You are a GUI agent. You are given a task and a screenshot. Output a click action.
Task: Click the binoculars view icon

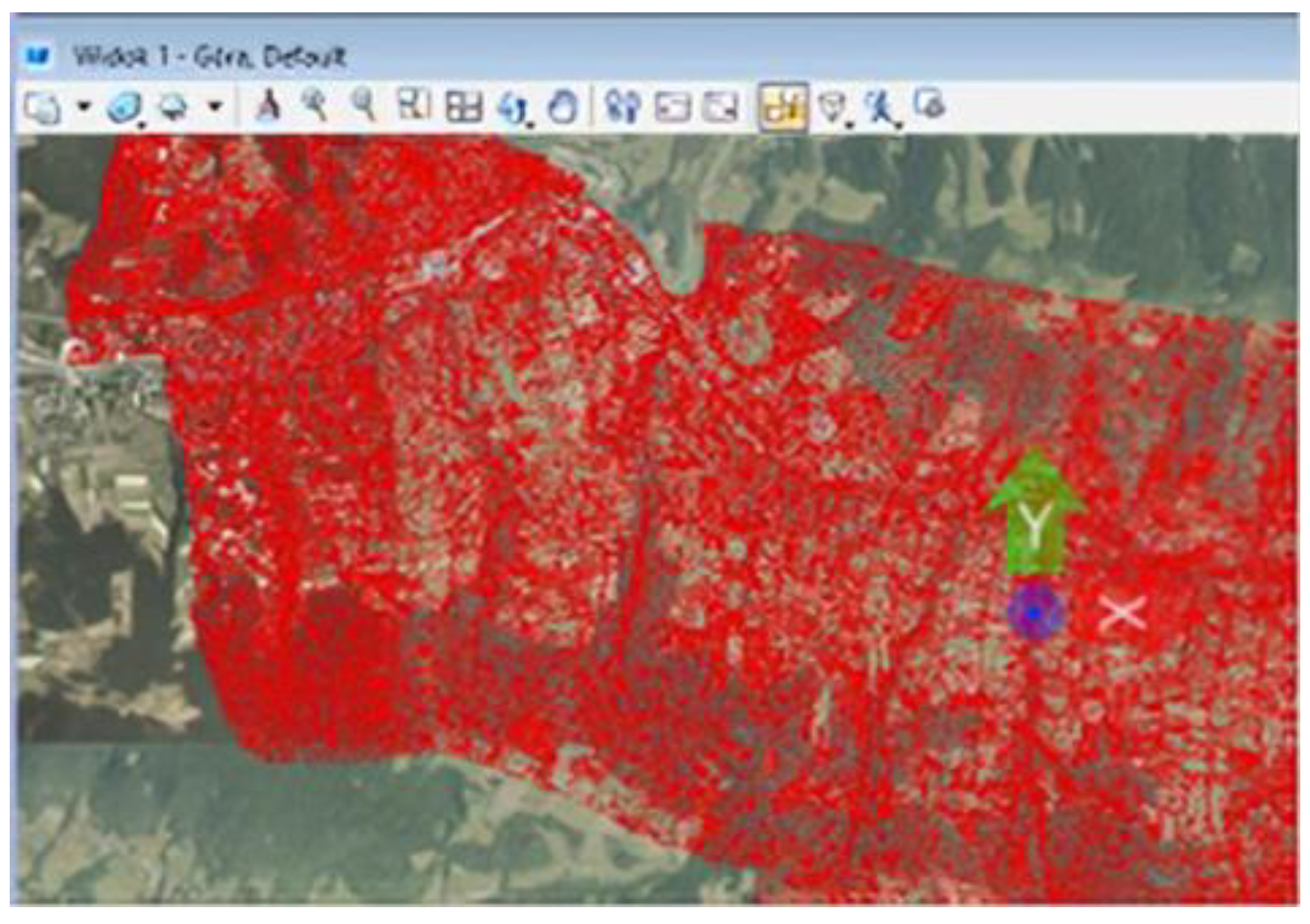pyautogui.click(x=622, y=106)
